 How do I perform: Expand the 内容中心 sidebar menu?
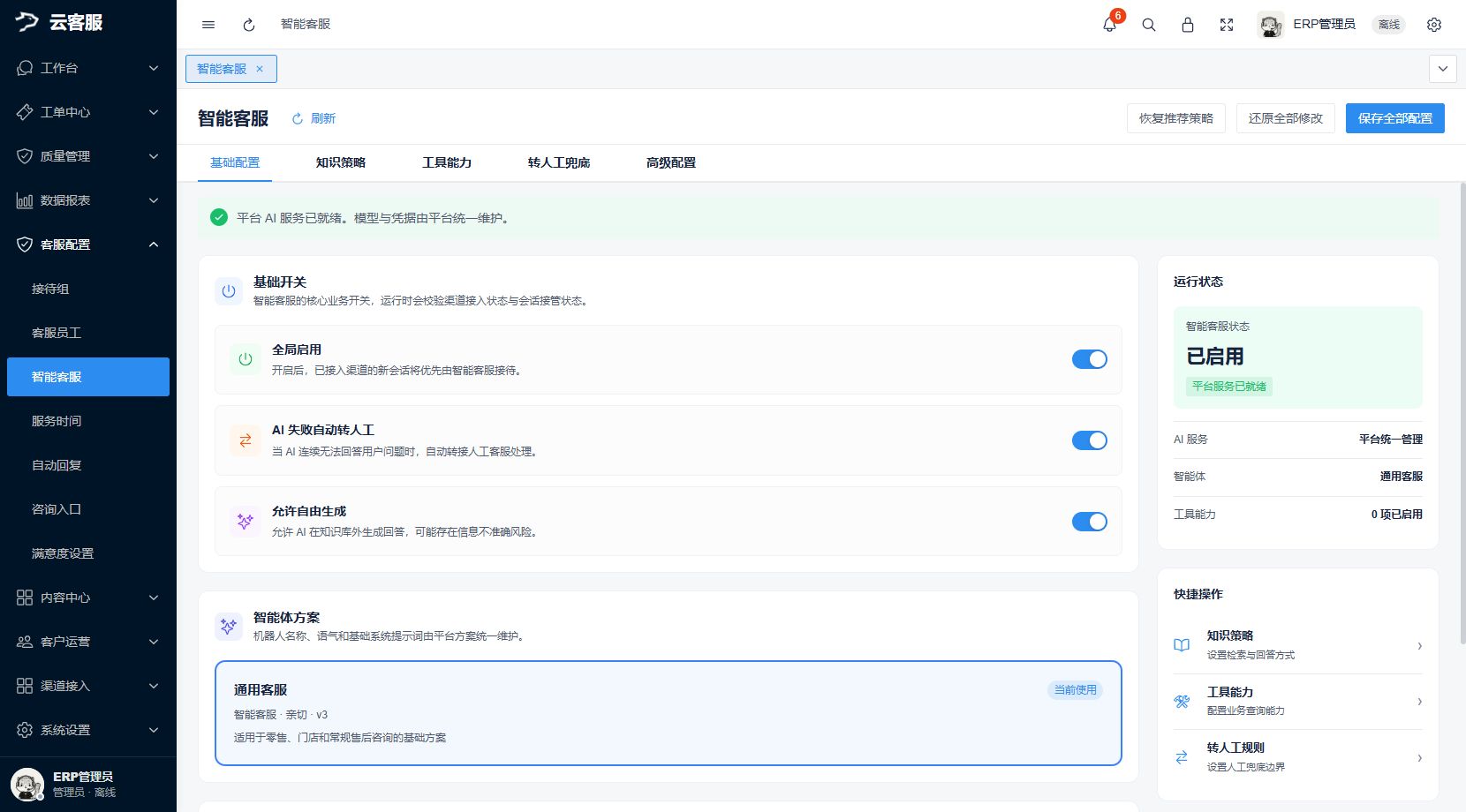click(x=88, y=598)
